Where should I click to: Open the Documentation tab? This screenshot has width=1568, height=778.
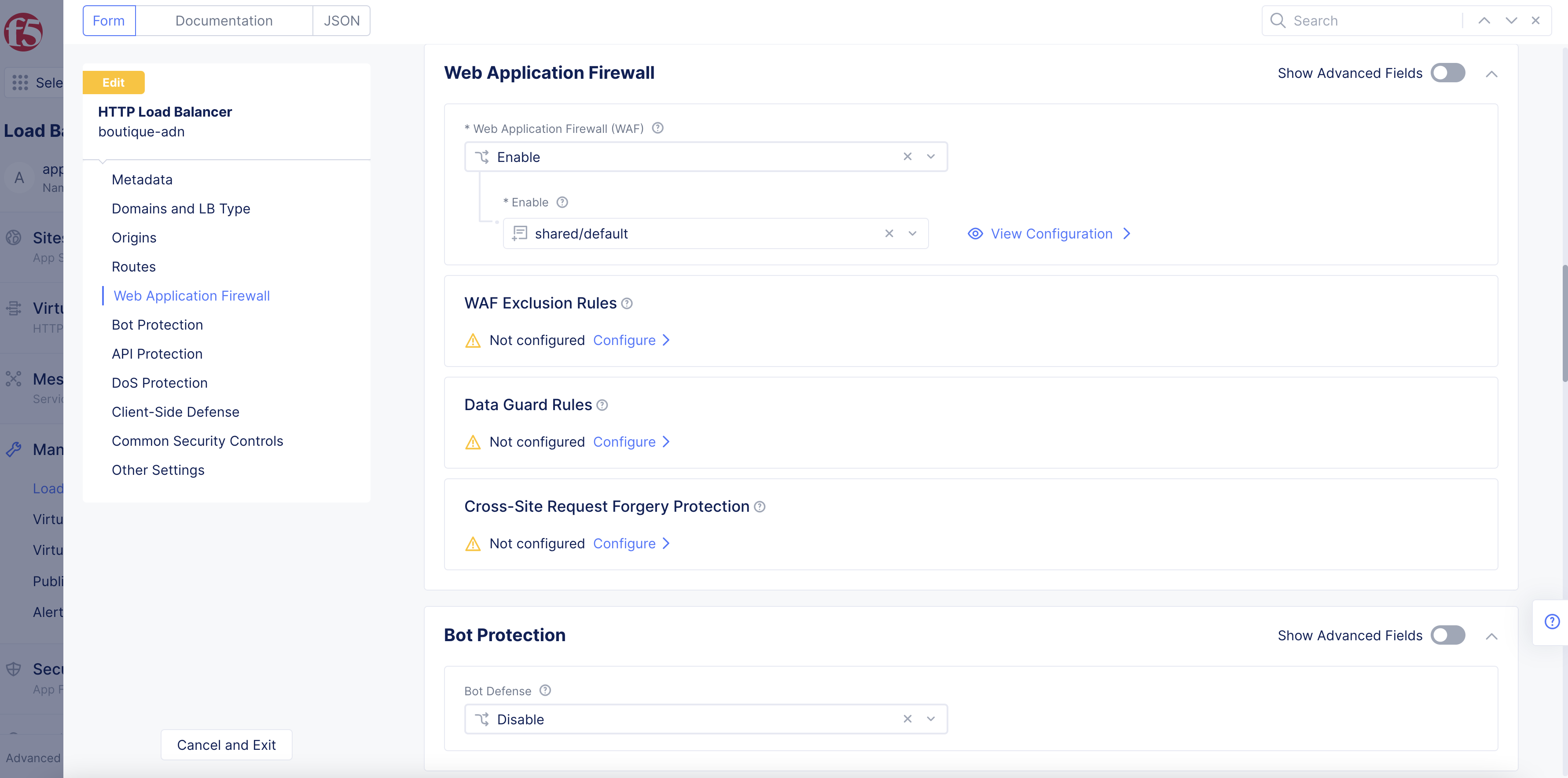[224, 21]
